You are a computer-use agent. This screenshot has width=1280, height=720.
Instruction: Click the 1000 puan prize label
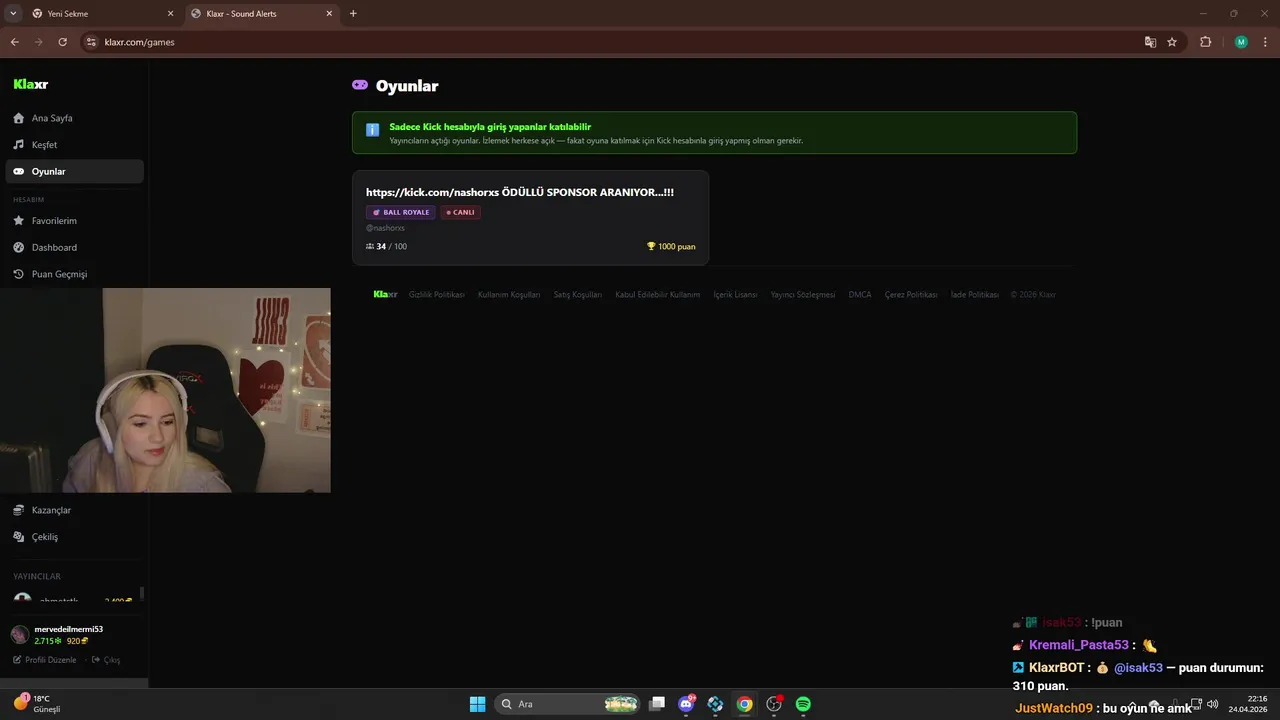[x=671, y=246]
